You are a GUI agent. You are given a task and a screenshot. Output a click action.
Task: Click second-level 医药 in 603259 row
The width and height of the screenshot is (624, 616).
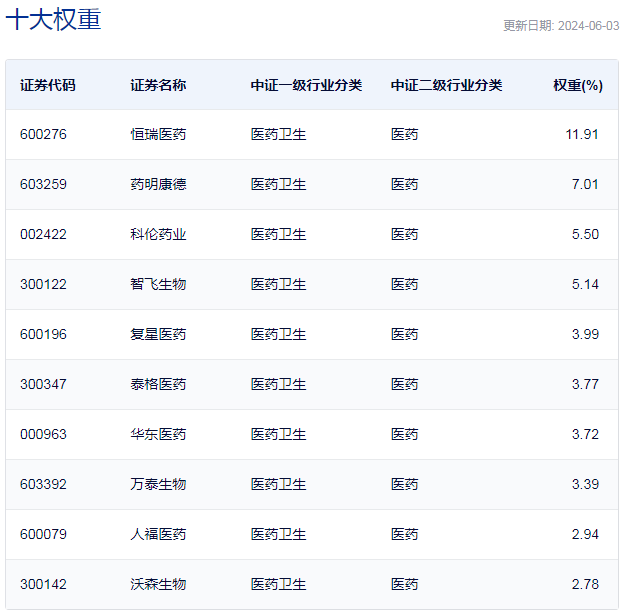pyautogui.click(x=404, y=185)
